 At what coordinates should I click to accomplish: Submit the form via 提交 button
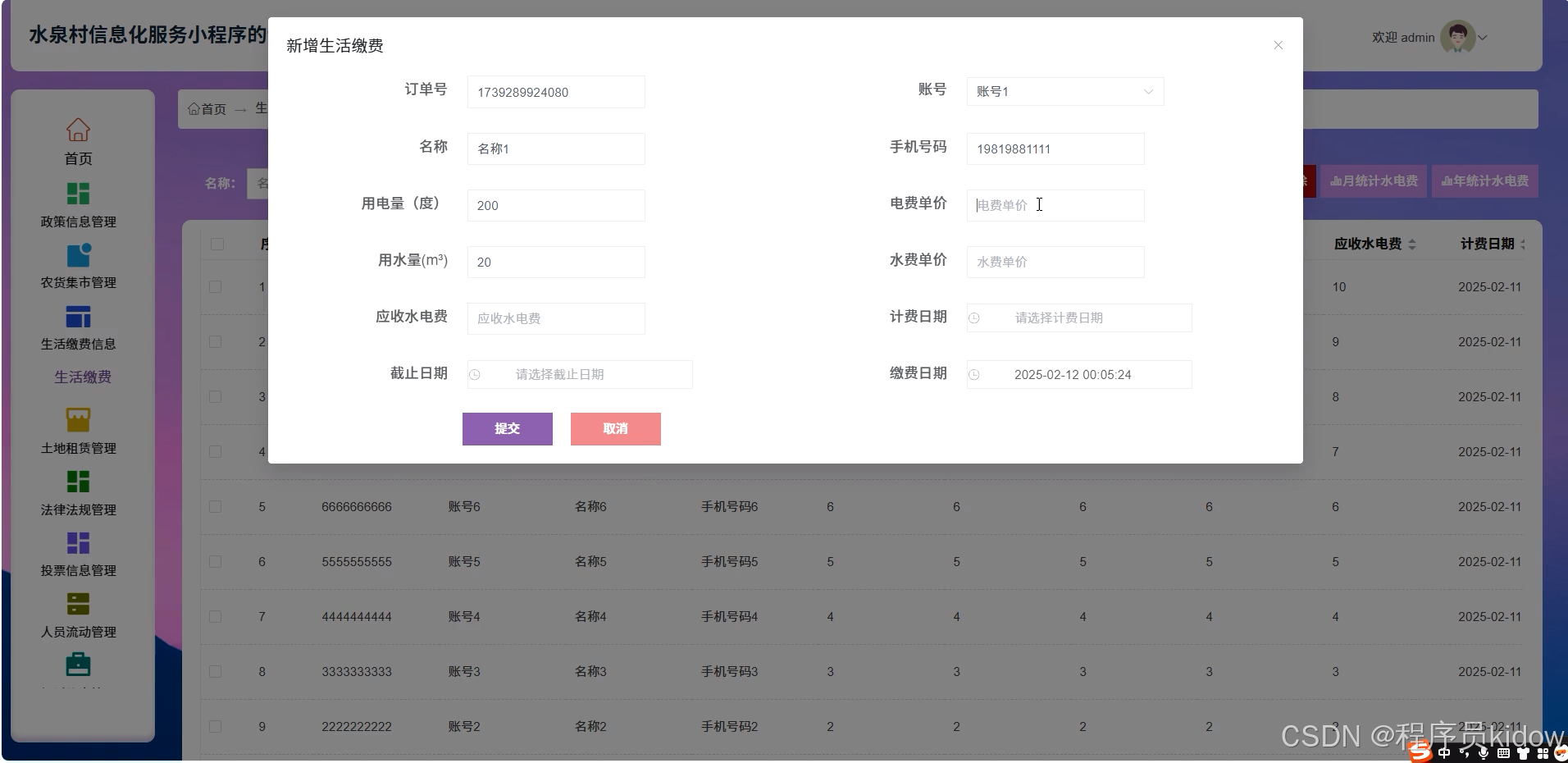click(x=507, y=428)
